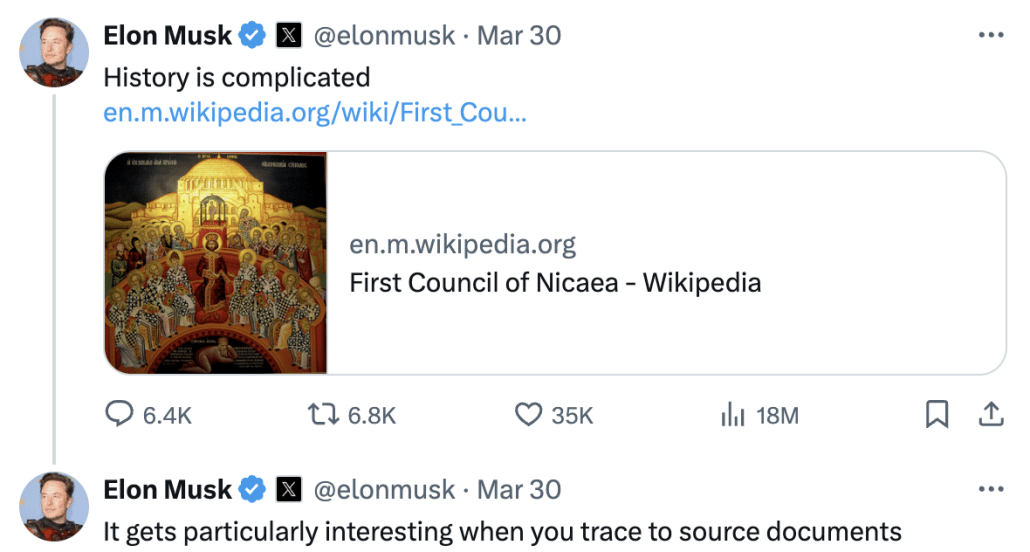Viewport: 1030px width, 552px height.
Task: Open more options on the second tweet
Action: (x=990, y=490)
